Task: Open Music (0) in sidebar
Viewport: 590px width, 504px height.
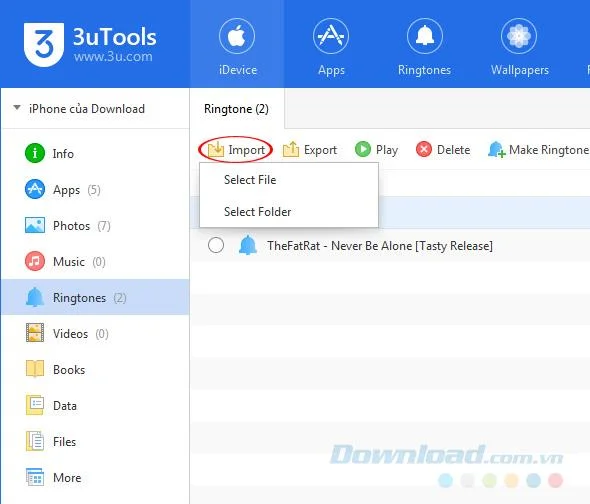Action: point(95,261)
